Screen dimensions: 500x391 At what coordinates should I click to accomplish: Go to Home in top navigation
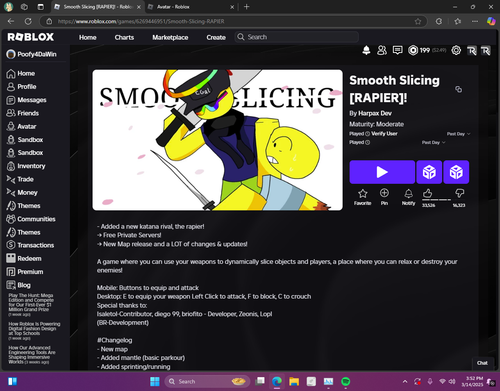coord(88,37)
